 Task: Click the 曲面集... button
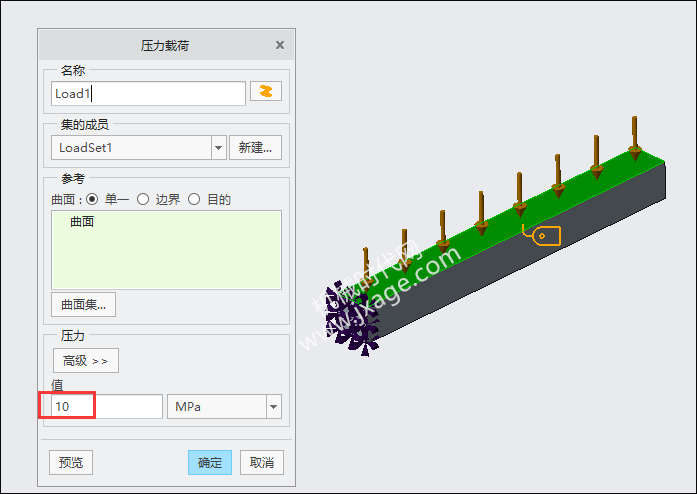tap(84, 305)
